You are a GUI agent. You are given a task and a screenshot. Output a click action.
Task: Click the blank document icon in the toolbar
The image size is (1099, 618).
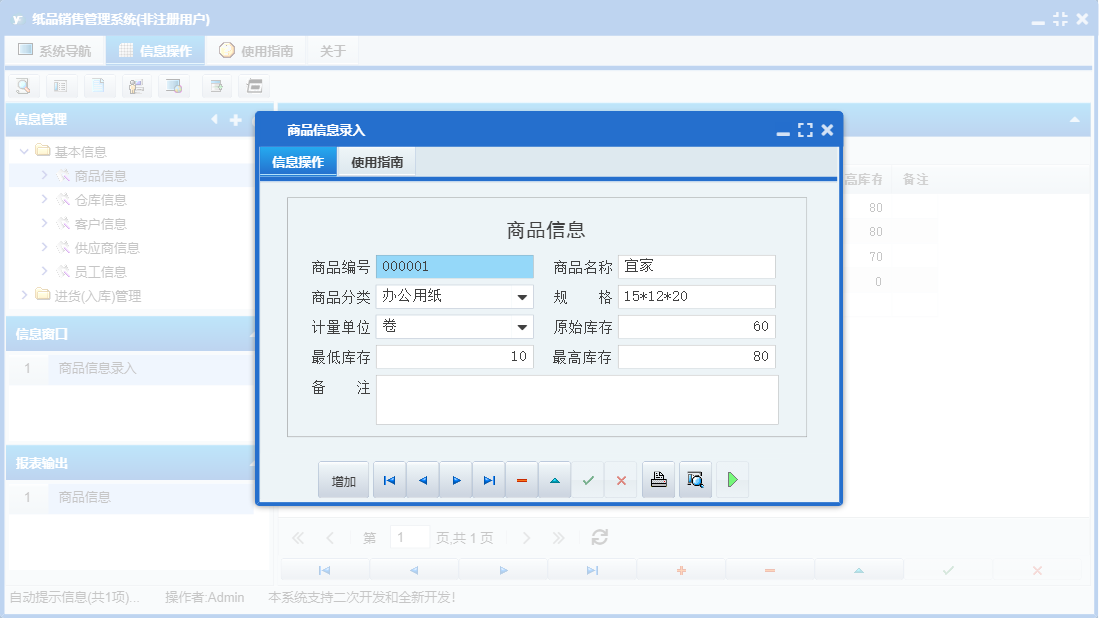(99, 86)
